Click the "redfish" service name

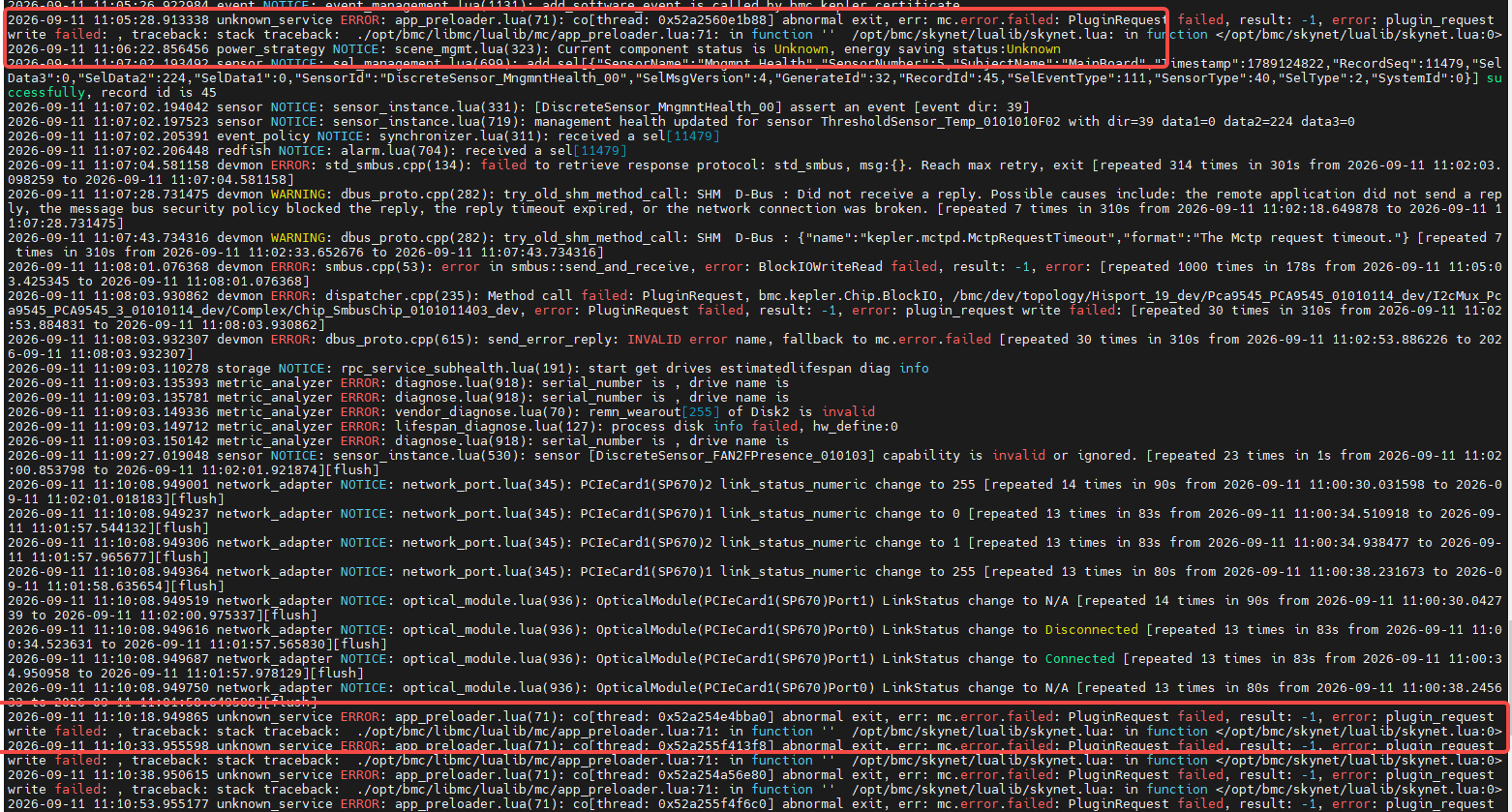point(243,151)
